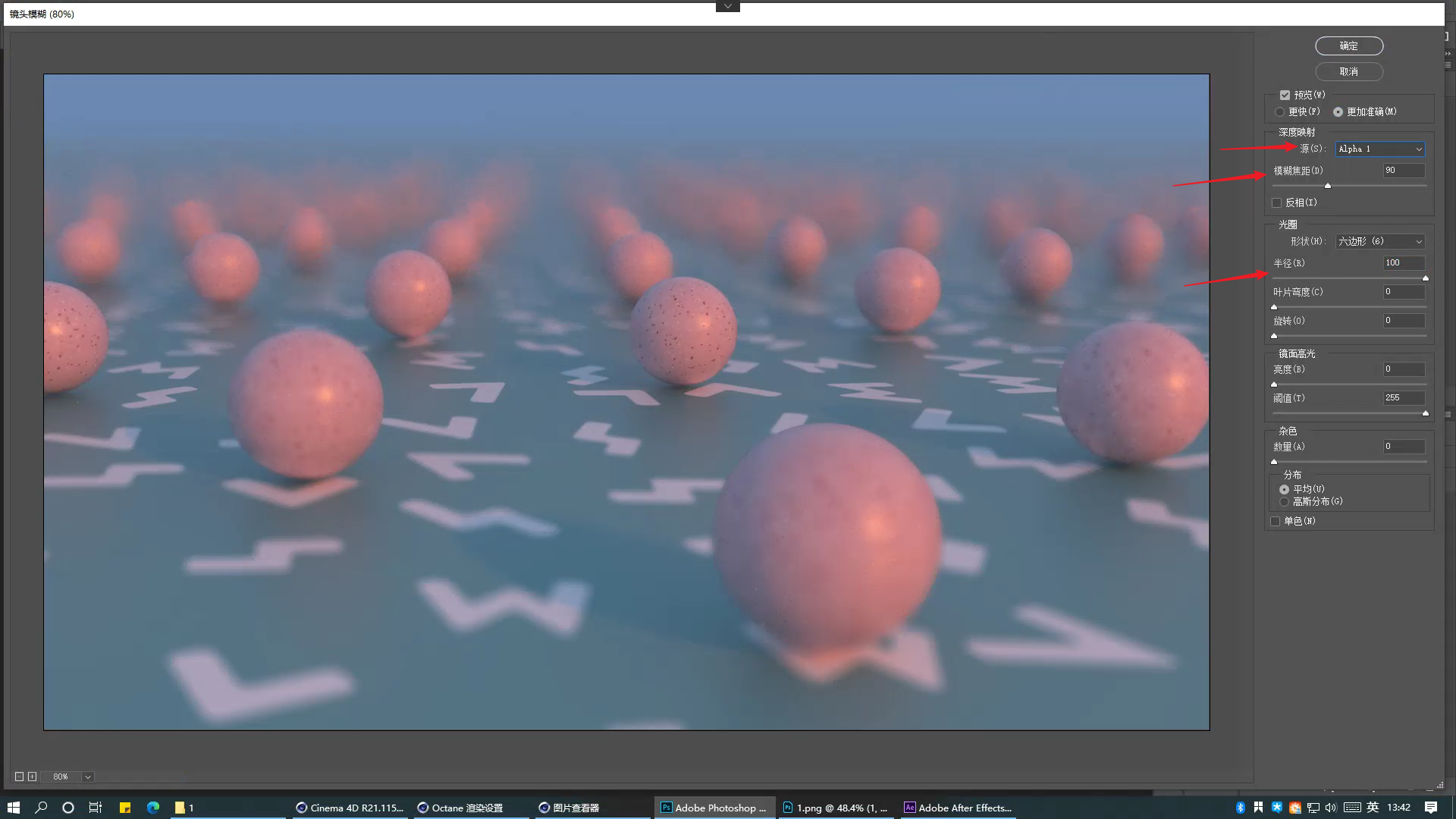The width and height of the screenshot is (1456, 819).
Task: Select the 平均 uniform distribution radio
Action: pyautogui.click(x=1284, y=490)
